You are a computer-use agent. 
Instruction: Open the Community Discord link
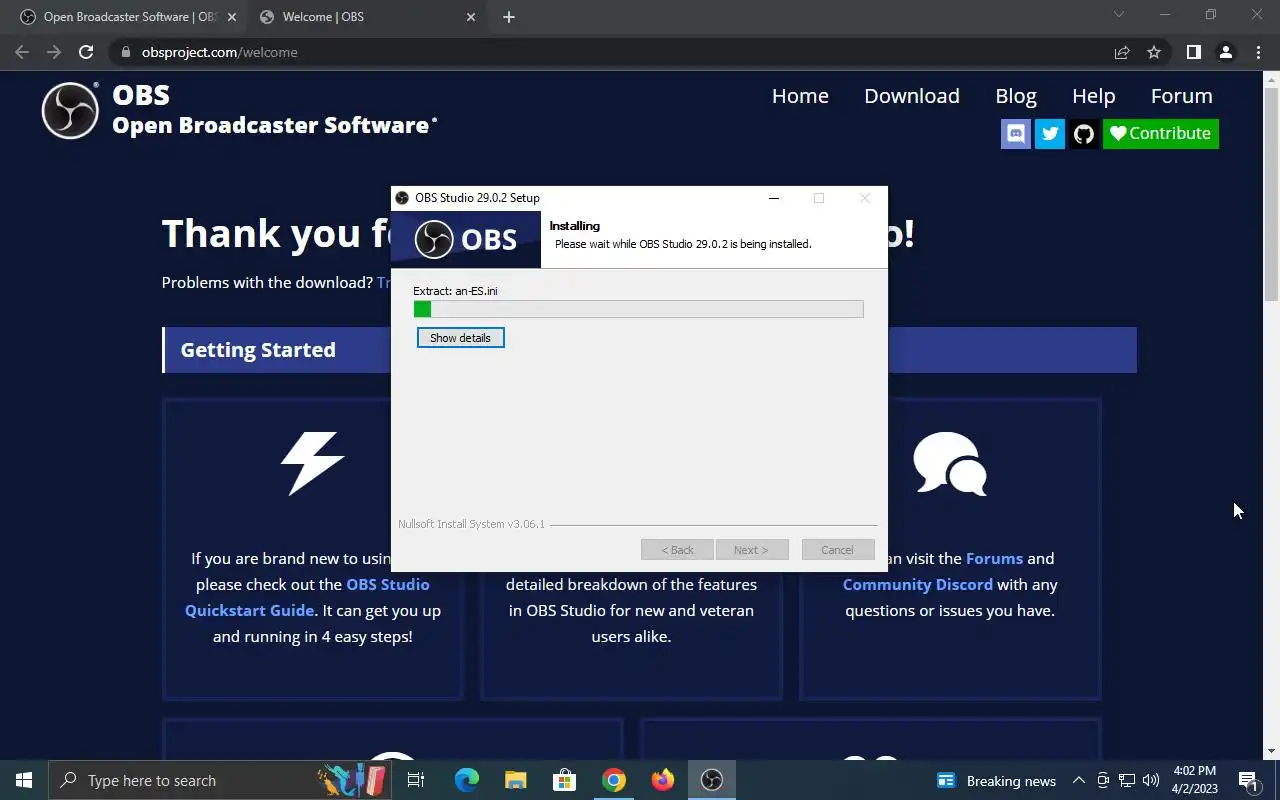point(917,584)
